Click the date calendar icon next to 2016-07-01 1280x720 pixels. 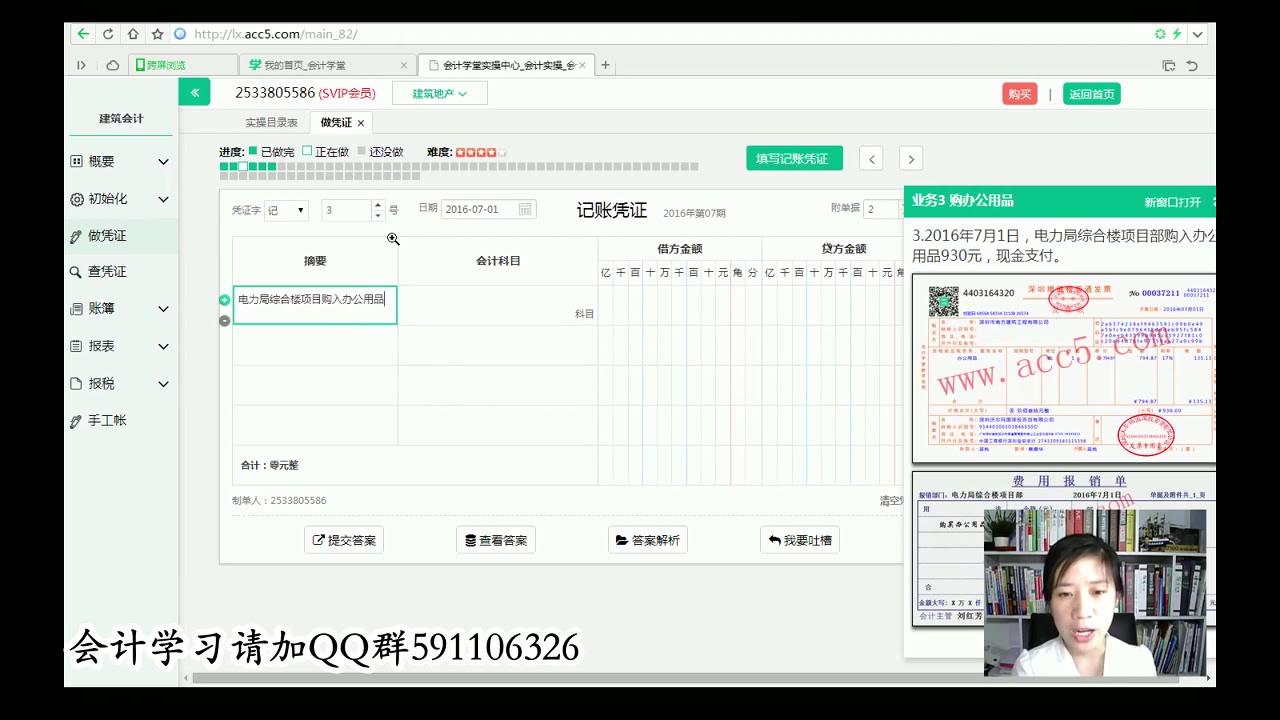tap(525, 209)
